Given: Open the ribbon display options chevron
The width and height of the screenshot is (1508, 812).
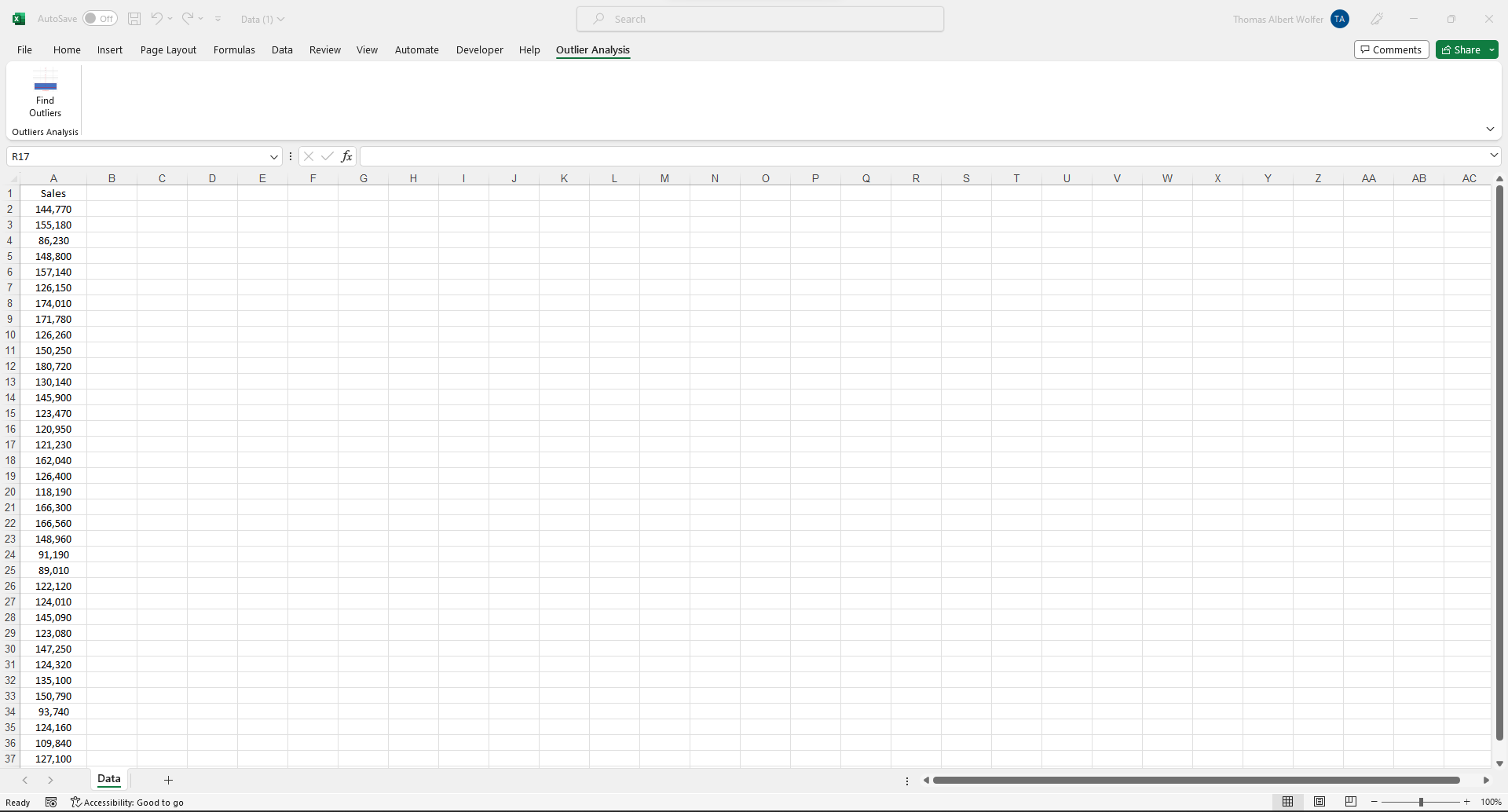Looking at the screenshot, I should coord(1490,129).
